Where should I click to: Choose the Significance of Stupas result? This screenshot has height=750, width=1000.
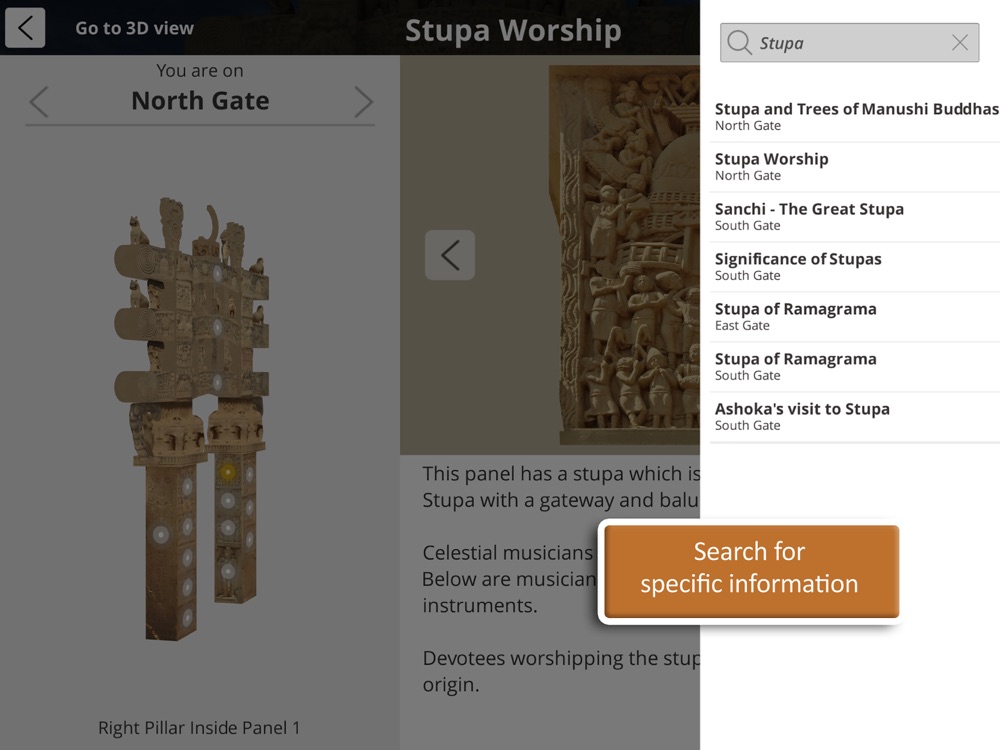click(x=855, y=267)
